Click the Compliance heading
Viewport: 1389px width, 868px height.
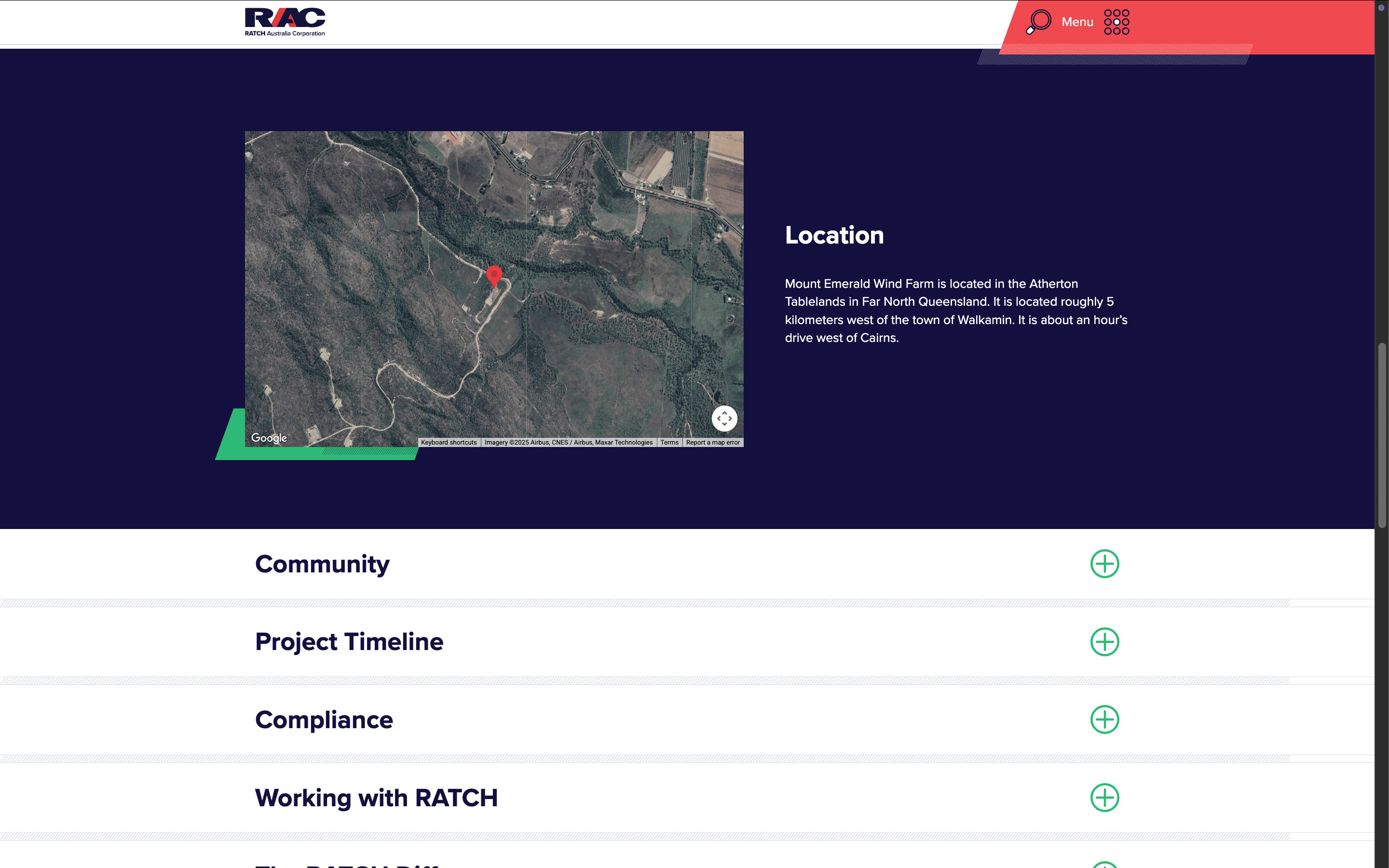click(324, 720)
